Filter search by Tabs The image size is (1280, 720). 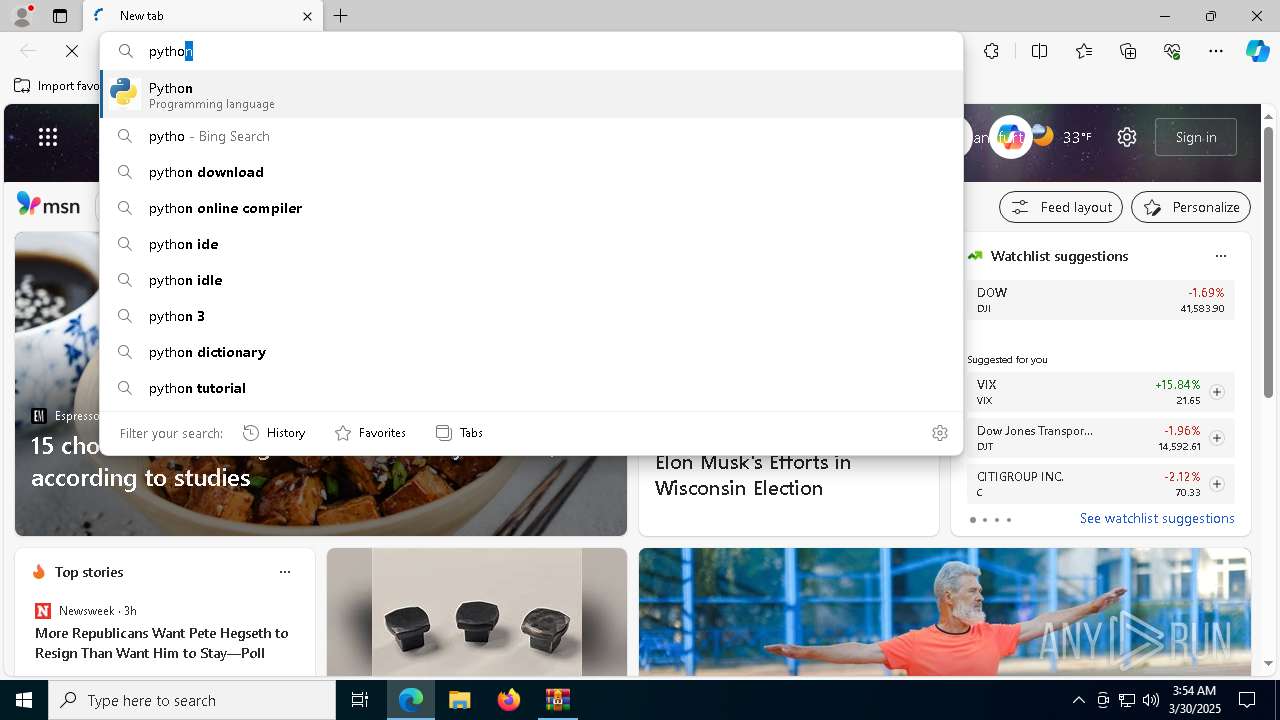pos(460,433)
